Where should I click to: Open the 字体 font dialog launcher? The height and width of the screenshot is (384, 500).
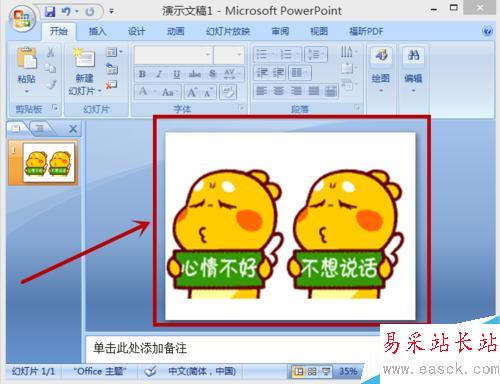[x=241, y=108]
